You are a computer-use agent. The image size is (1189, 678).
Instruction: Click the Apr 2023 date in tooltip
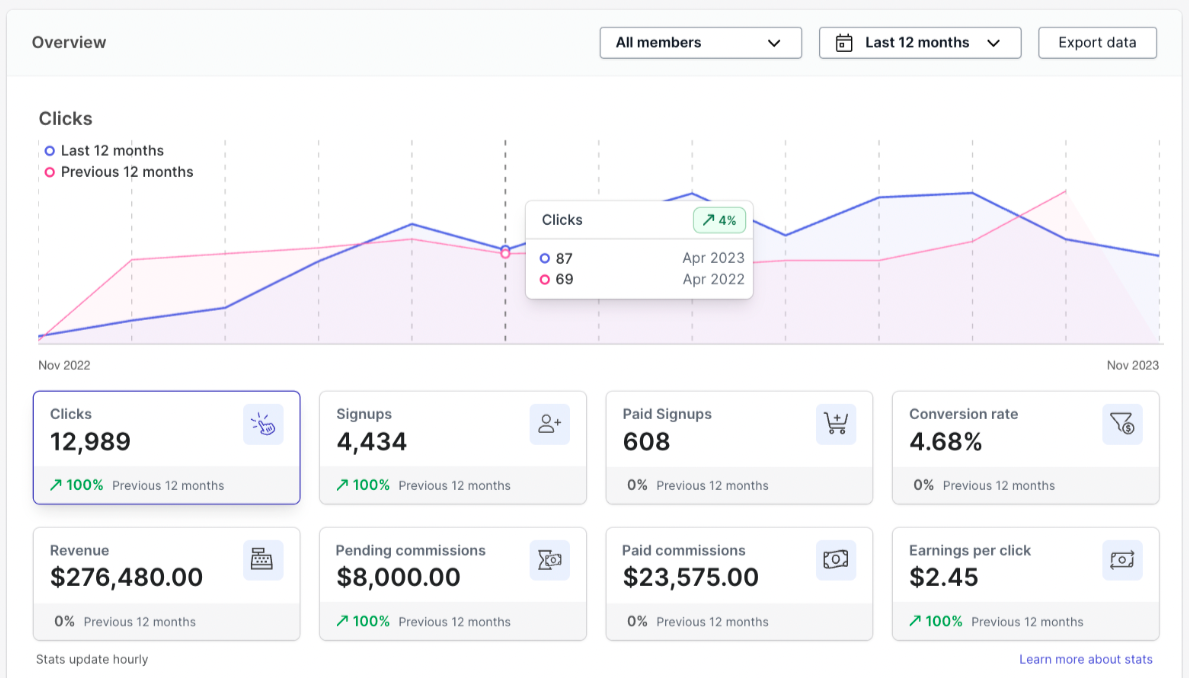714,258
